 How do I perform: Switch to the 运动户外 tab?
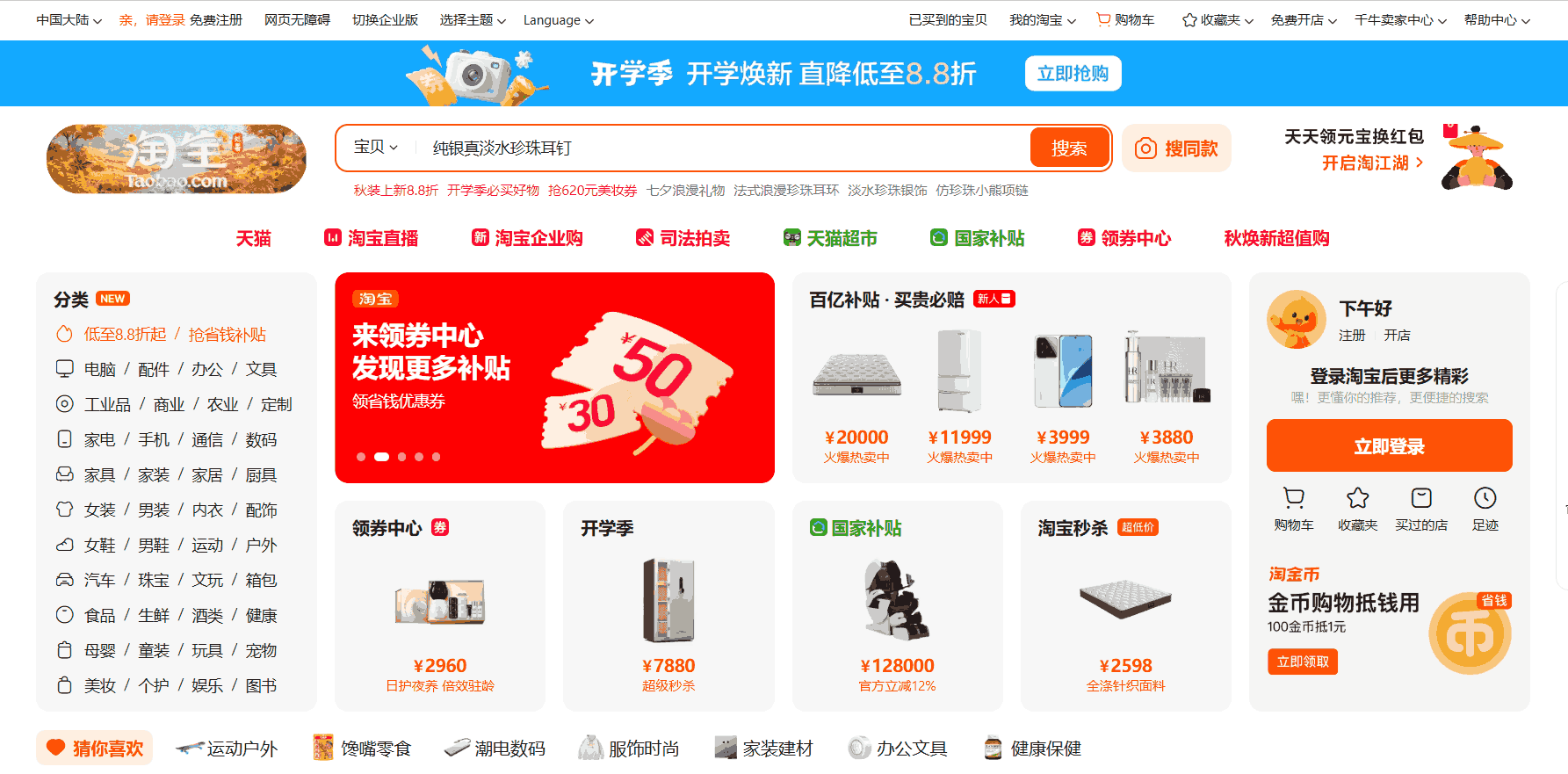pyautogui.click(x=227, y=749)
